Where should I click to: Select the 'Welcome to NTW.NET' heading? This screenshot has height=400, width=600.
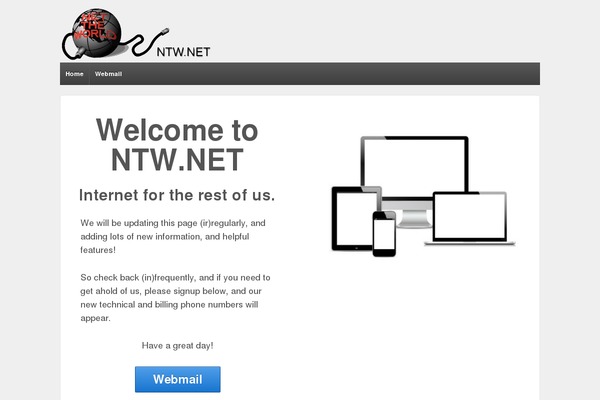[177, 145]
